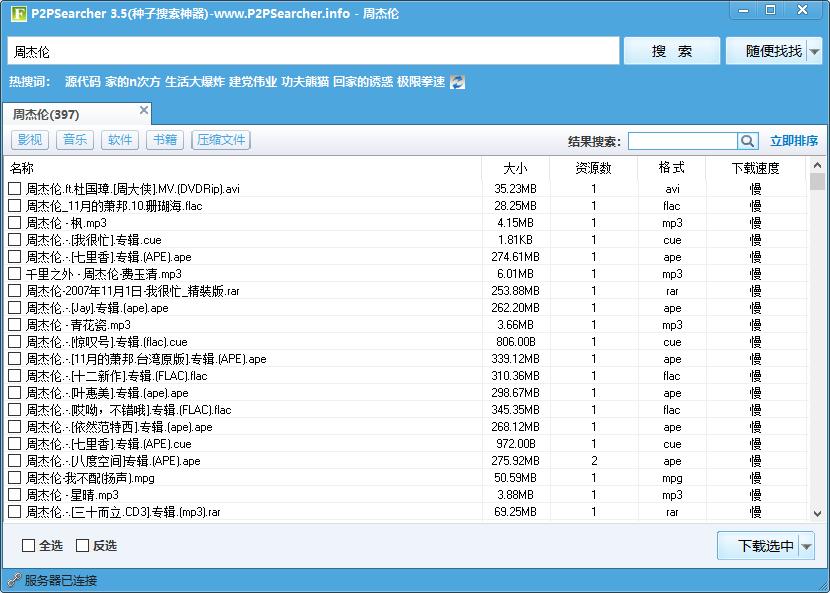Viewport: 830px width, 593px height.
Task: Tick the checkbox for 千里之外 - 周杰伦·费玉清.mp3
Action: coord(15,274)
